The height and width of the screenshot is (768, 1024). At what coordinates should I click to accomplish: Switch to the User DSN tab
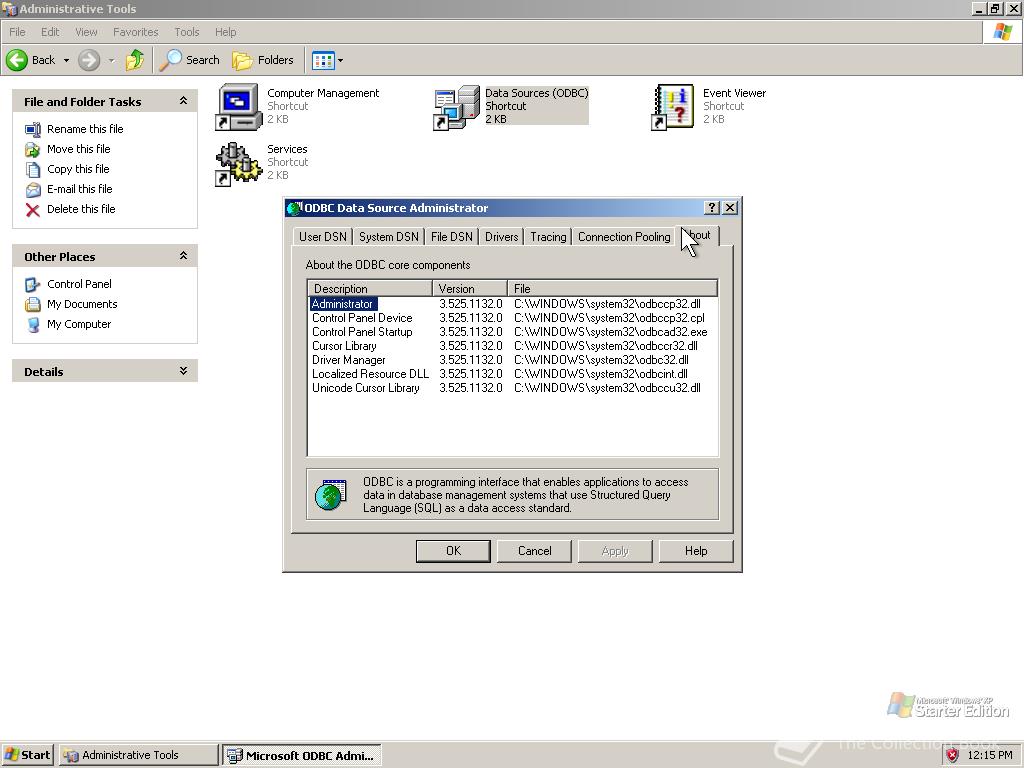(x=323, y=236)
